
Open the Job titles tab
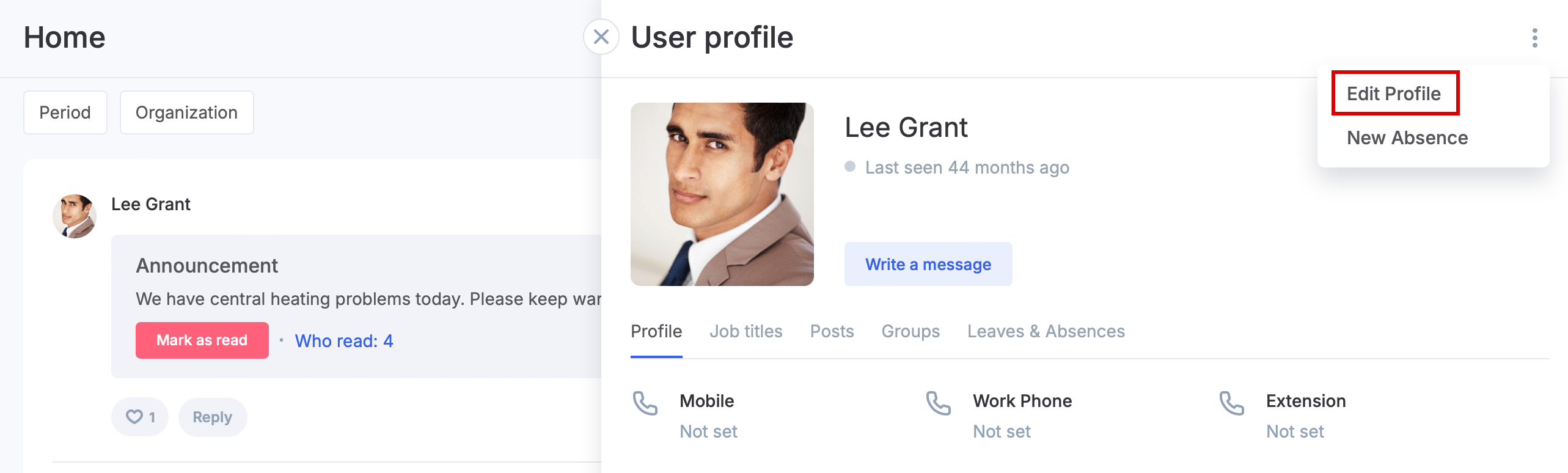(x=746, y=331)
